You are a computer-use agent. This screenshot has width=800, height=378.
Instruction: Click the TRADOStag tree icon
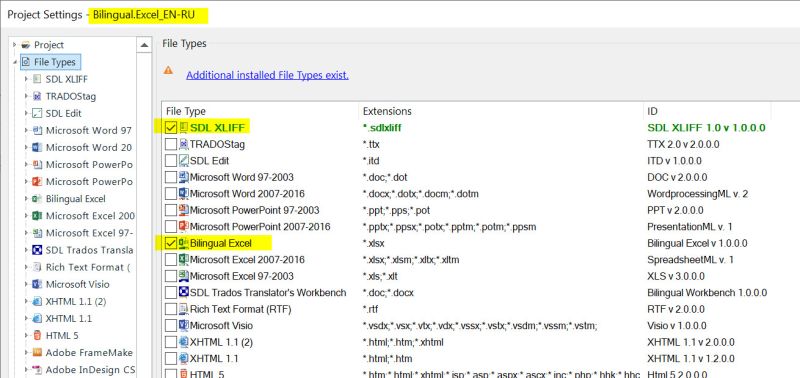pyautogui.click(x=37, y=96)
